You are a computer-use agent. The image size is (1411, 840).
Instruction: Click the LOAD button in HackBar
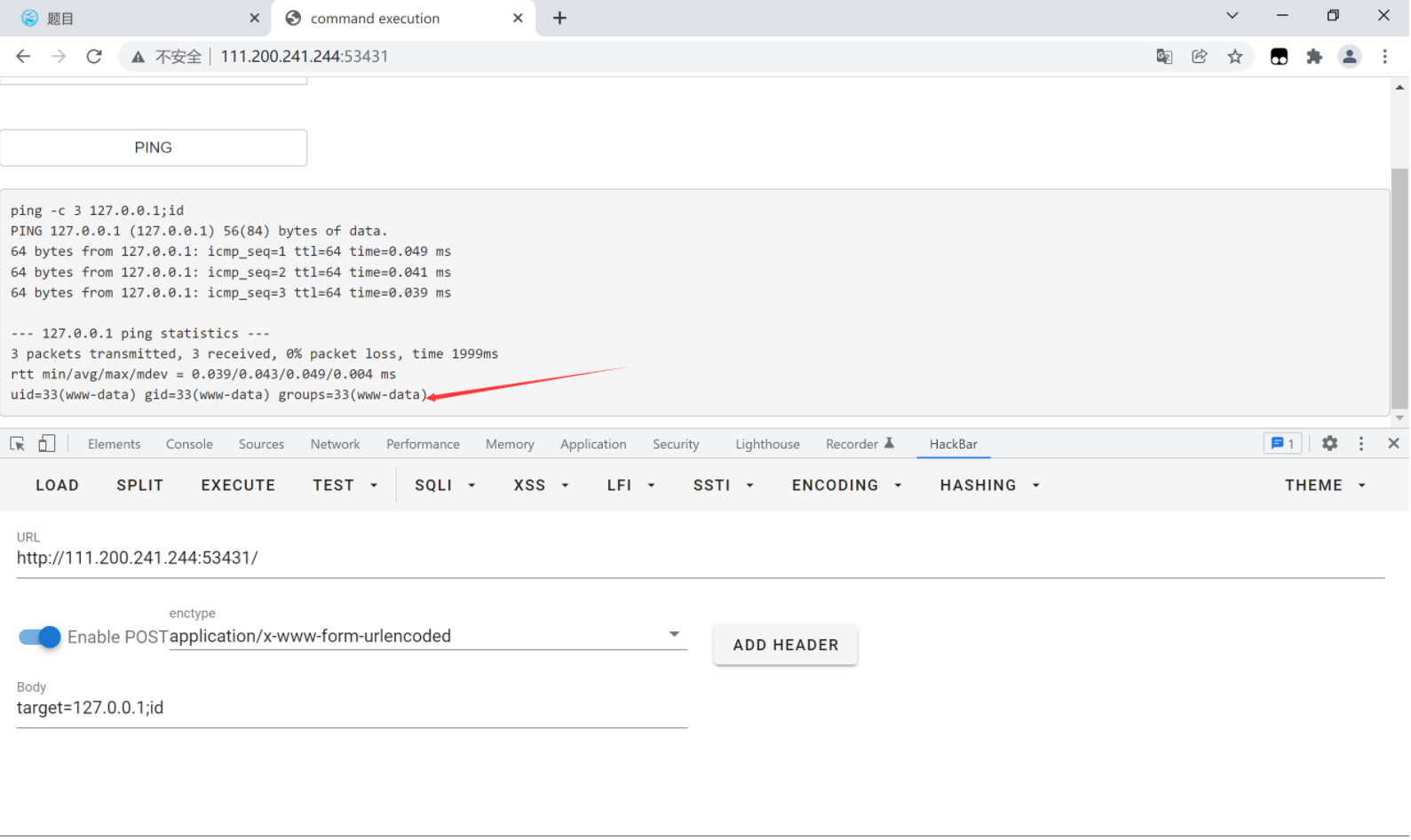[57, 486]
